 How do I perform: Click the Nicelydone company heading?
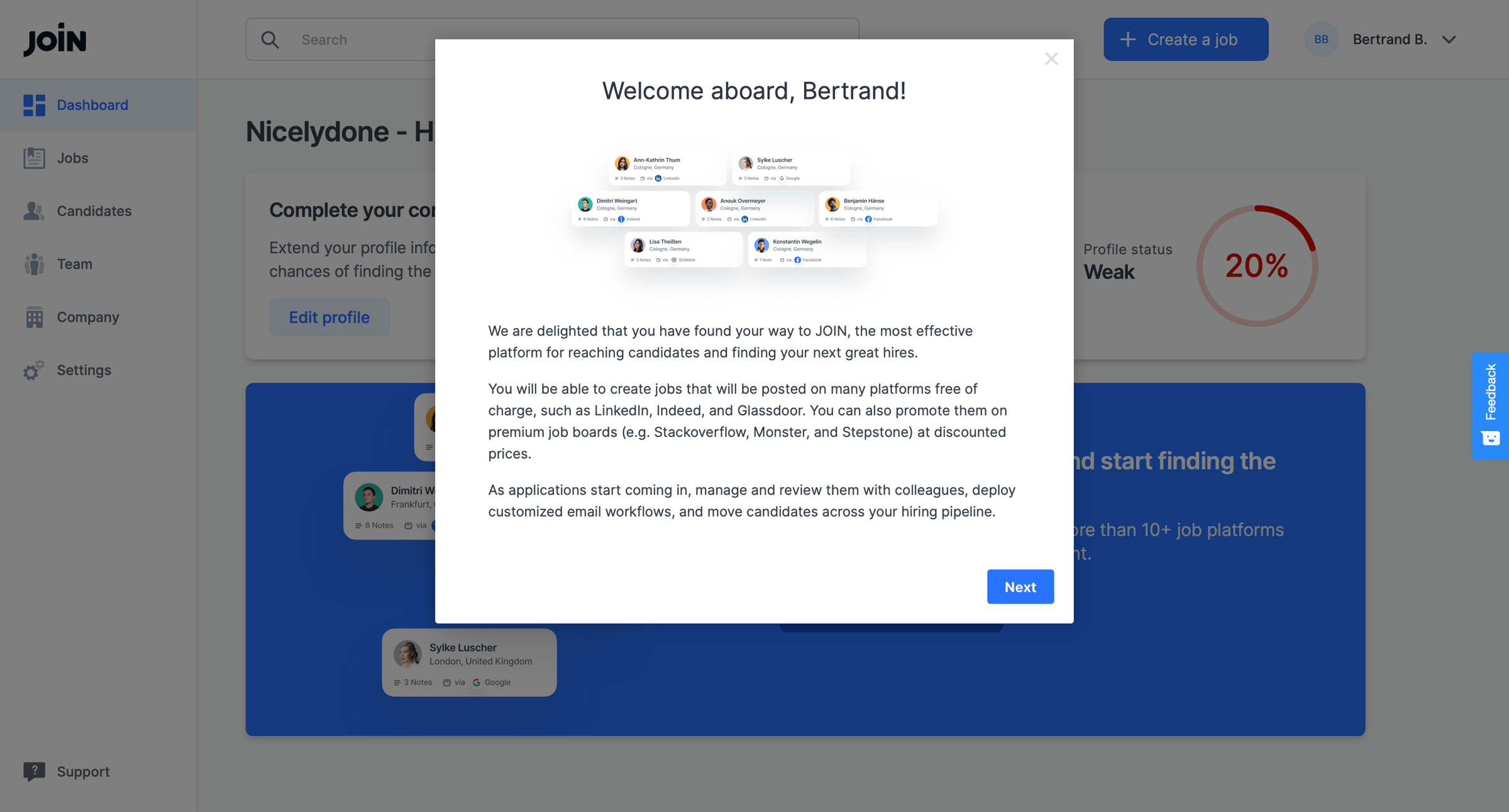340,131
